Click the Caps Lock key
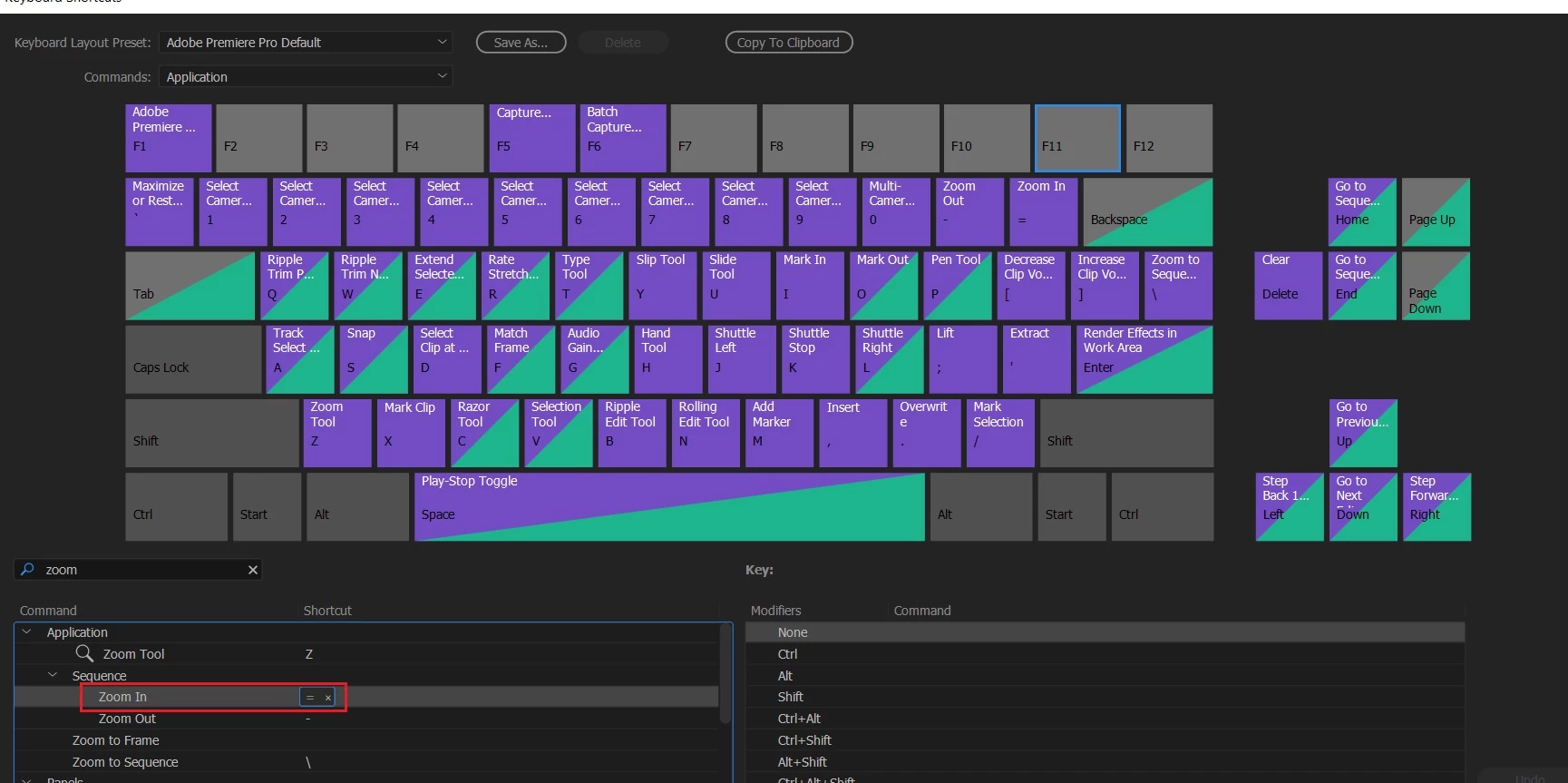Image resolution: width=1568 pixels, height=783 pixels. coord(193,359)
